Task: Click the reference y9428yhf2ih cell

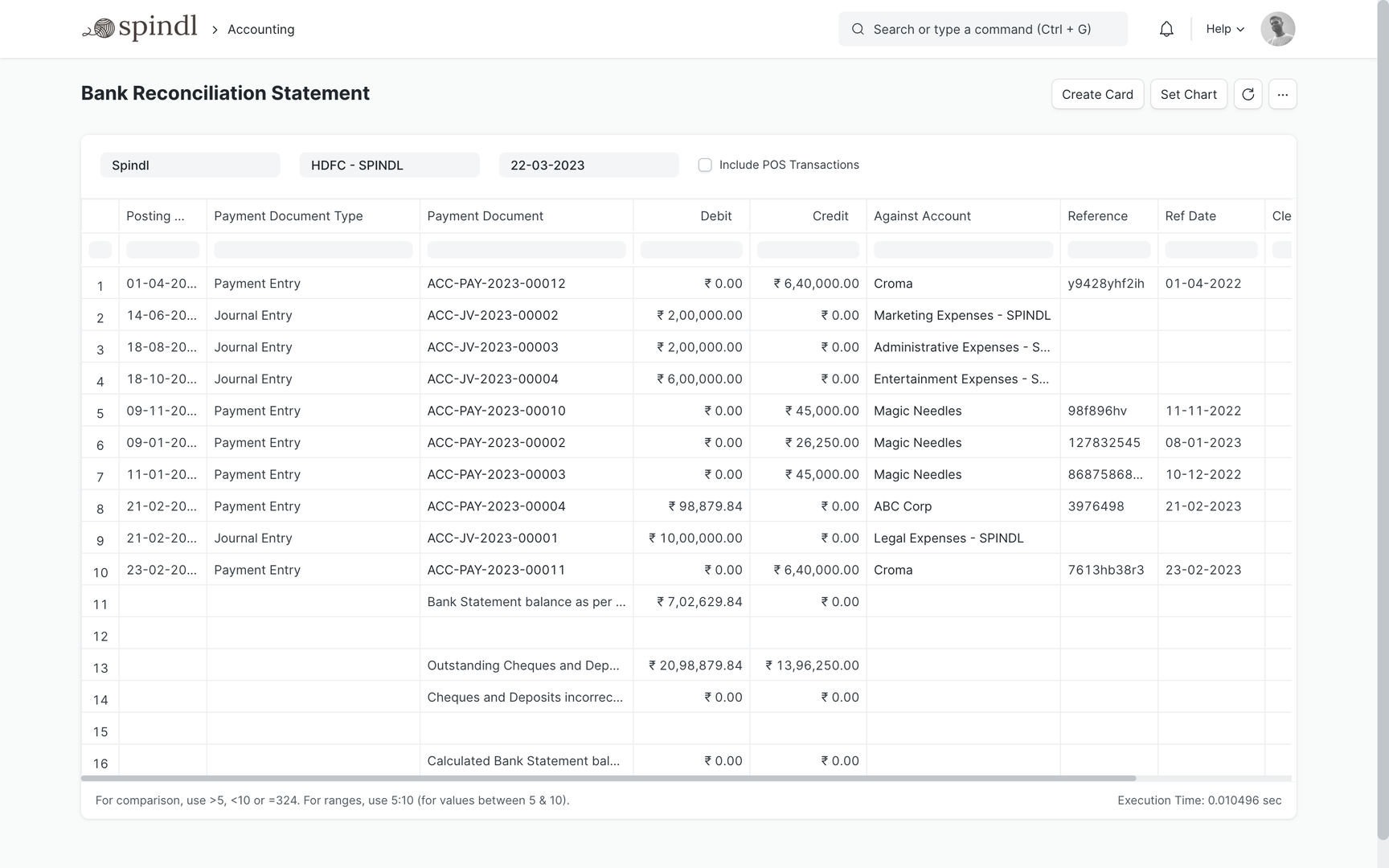Action: (1108, 284)
